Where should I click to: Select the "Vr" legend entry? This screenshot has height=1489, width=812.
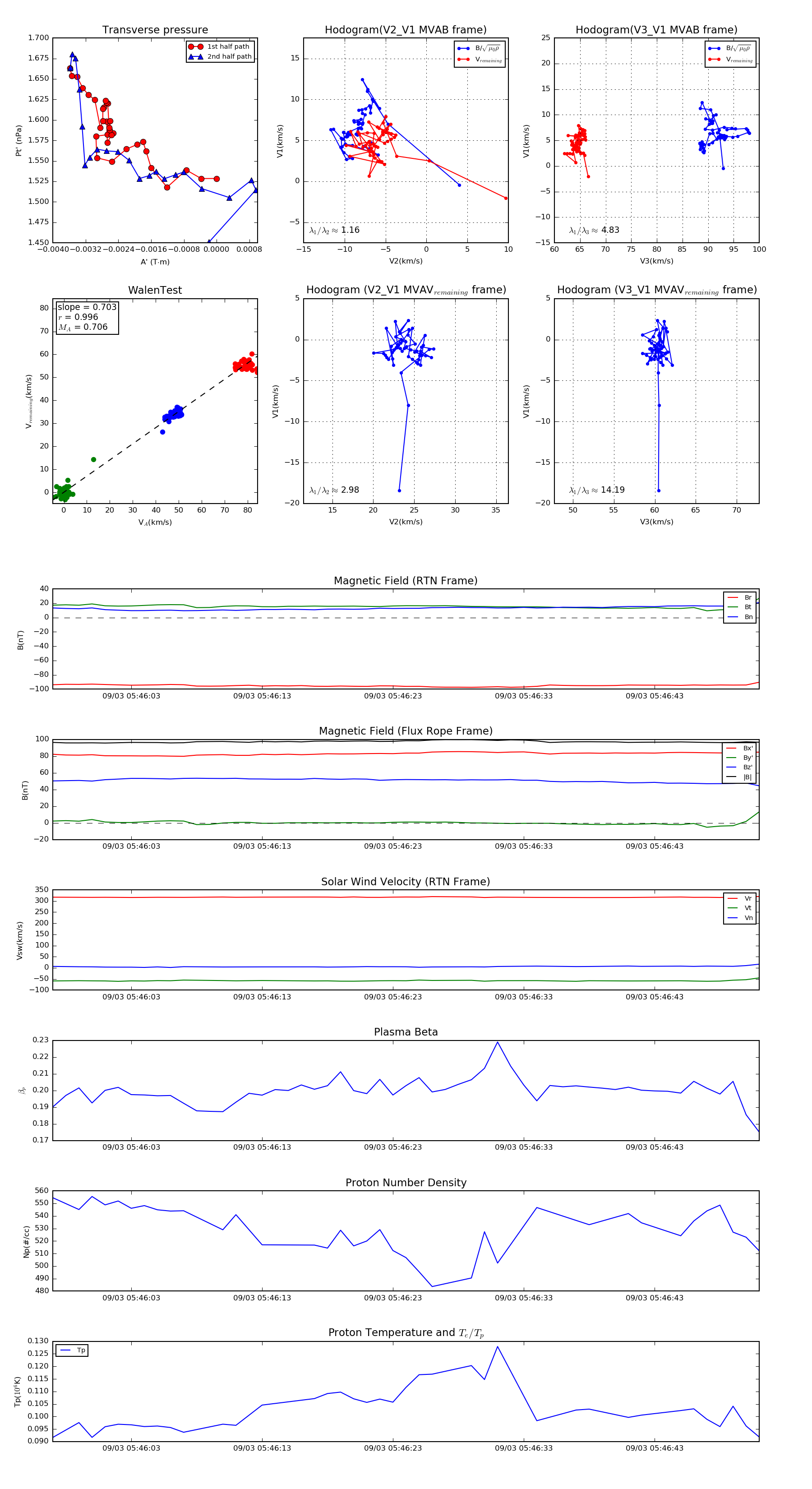pyautogui.click(x=740, y=898)
